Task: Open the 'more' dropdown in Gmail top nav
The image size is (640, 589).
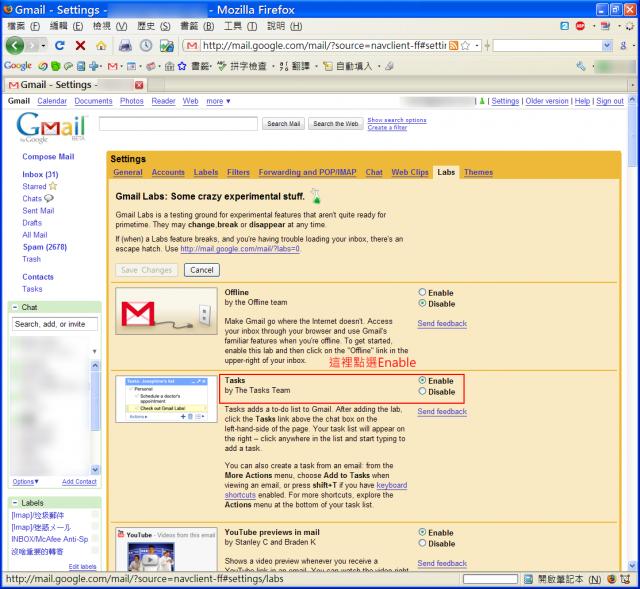Action: pyautogui.click(x=218, y=101)
